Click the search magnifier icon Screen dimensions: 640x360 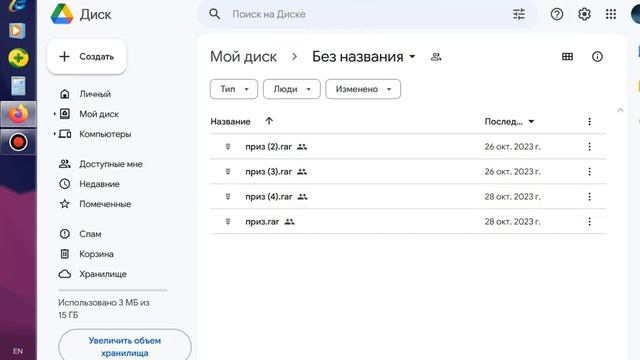[215, 14]
